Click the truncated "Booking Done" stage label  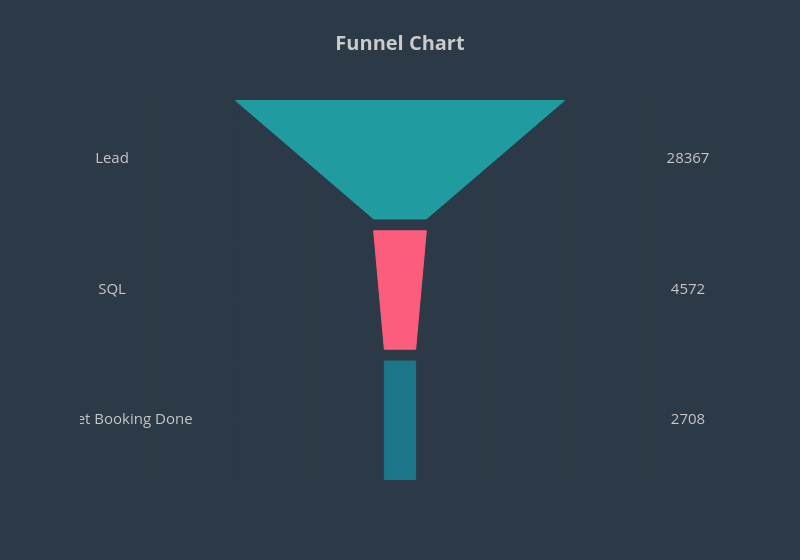137,419
